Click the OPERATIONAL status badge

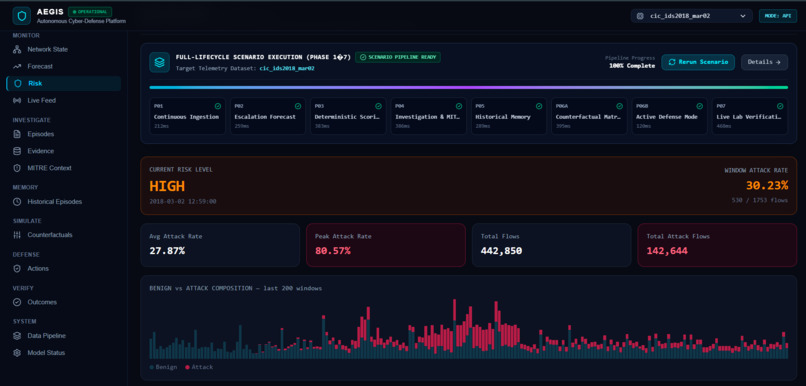coord(90,11)
